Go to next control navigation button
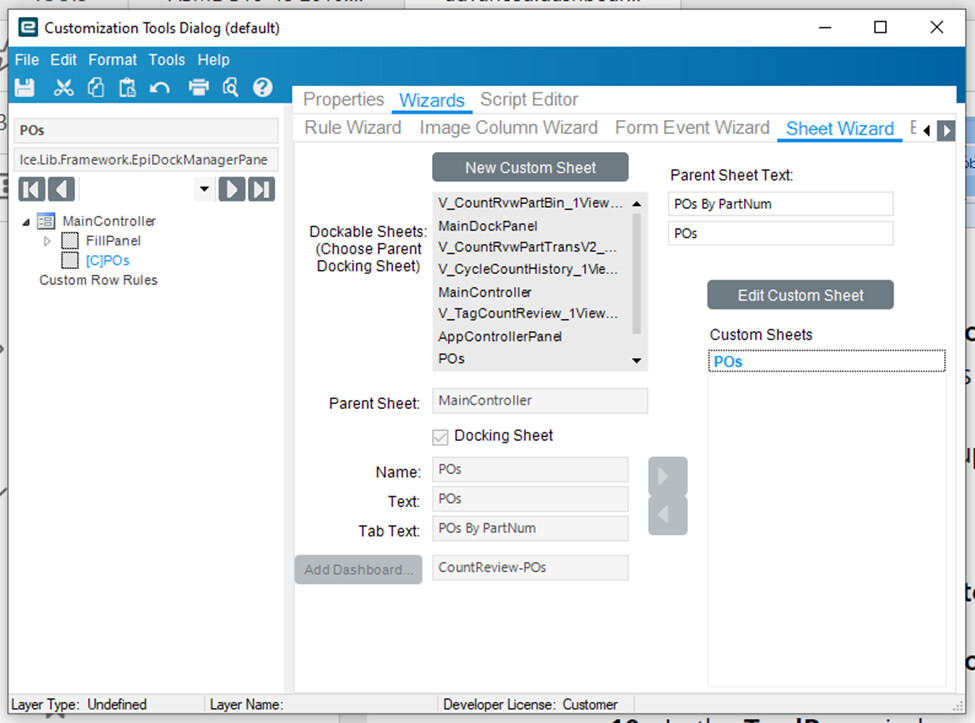This screenshot has height=723, width=975. click(231, 189)
